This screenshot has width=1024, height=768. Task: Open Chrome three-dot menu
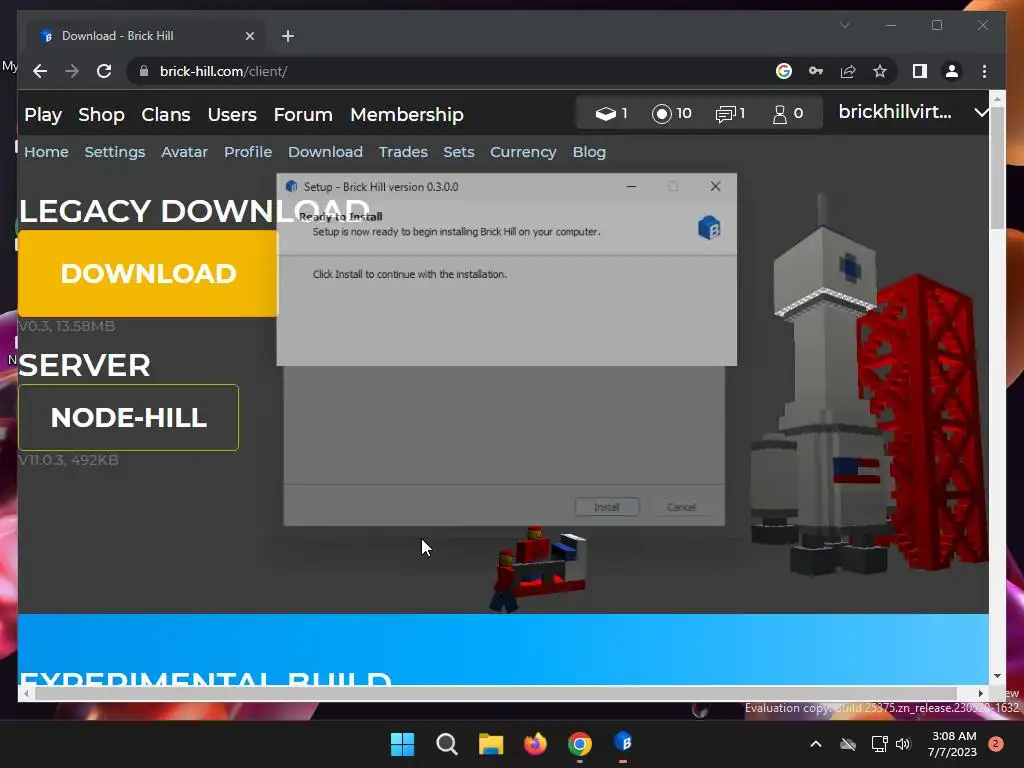pyautogui.click(x=984, y=71)
